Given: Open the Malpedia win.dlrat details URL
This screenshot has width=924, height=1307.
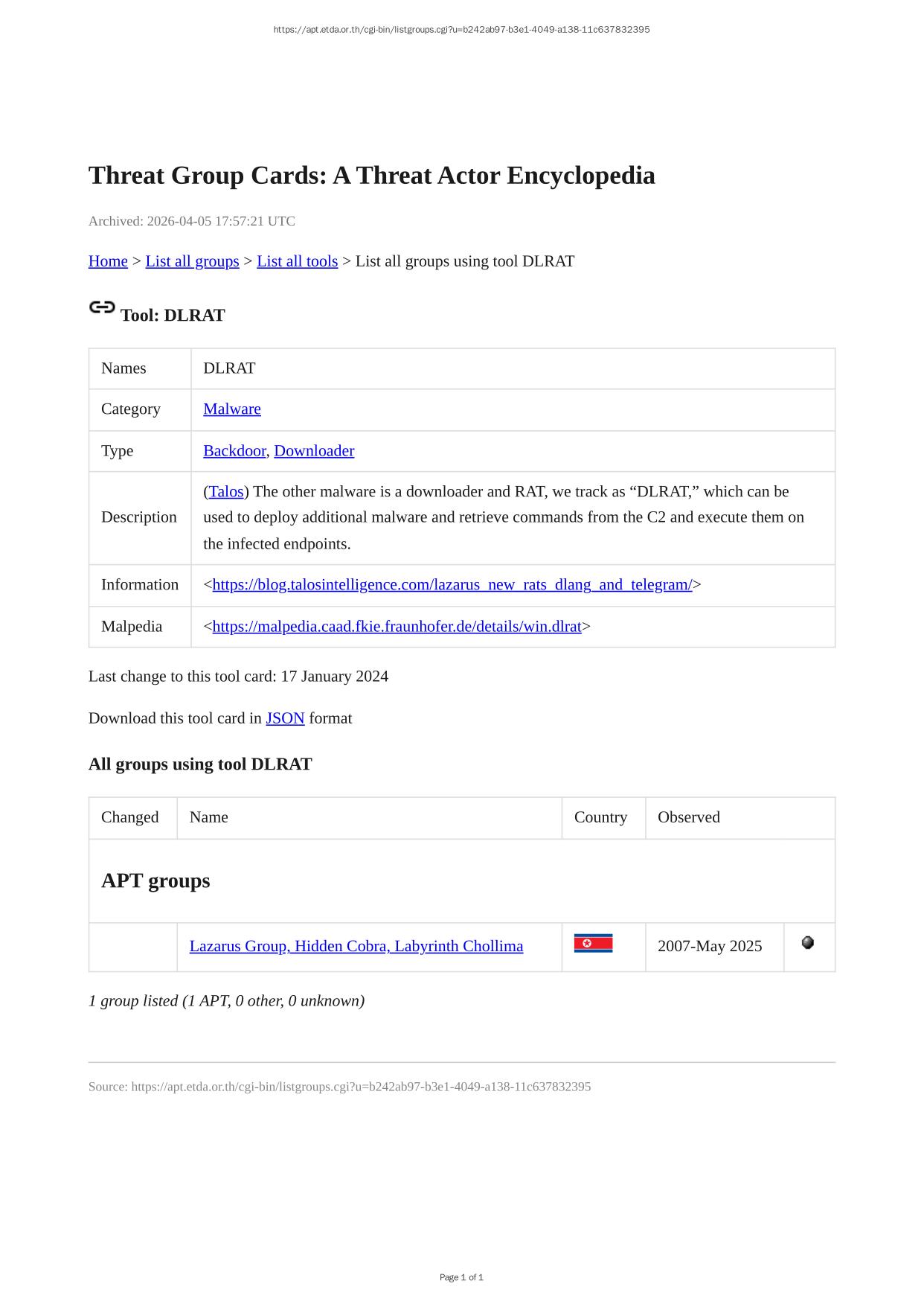Looking at the screenshot, I should pos(397,627).
